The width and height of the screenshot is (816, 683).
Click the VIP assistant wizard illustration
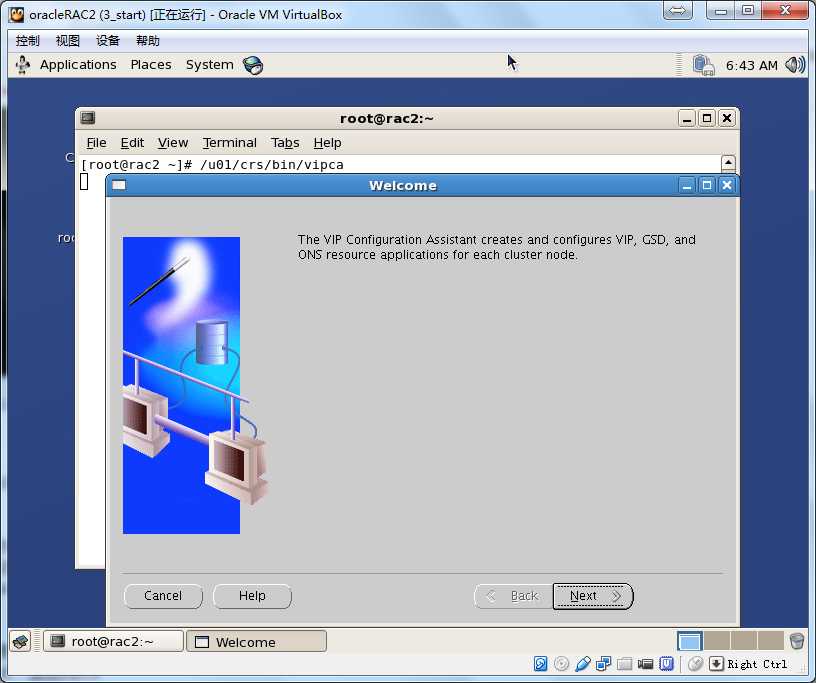tap(196, 385)
